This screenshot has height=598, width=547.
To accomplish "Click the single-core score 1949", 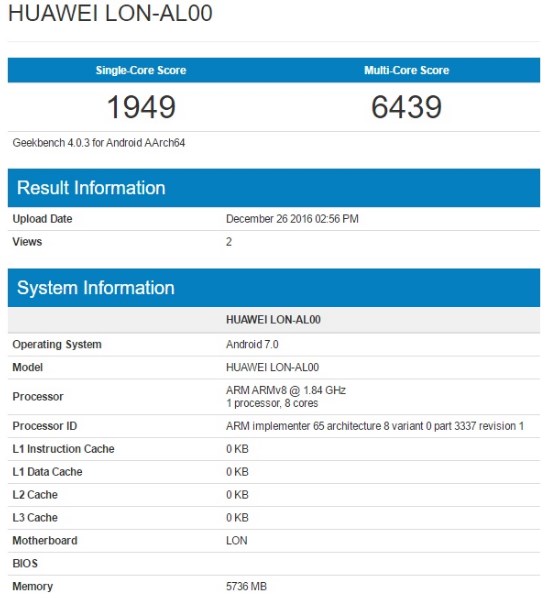I will point(141,107).
